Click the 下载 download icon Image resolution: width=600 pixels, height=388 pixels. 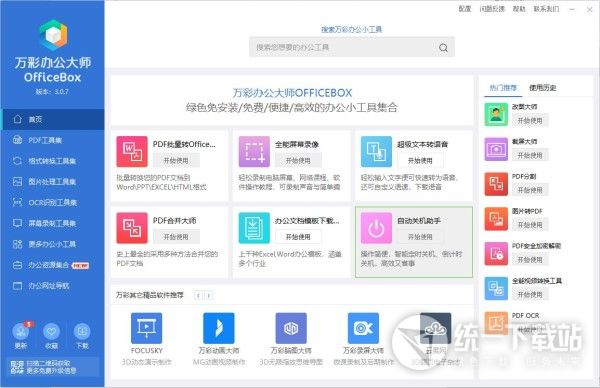point(82,331)
